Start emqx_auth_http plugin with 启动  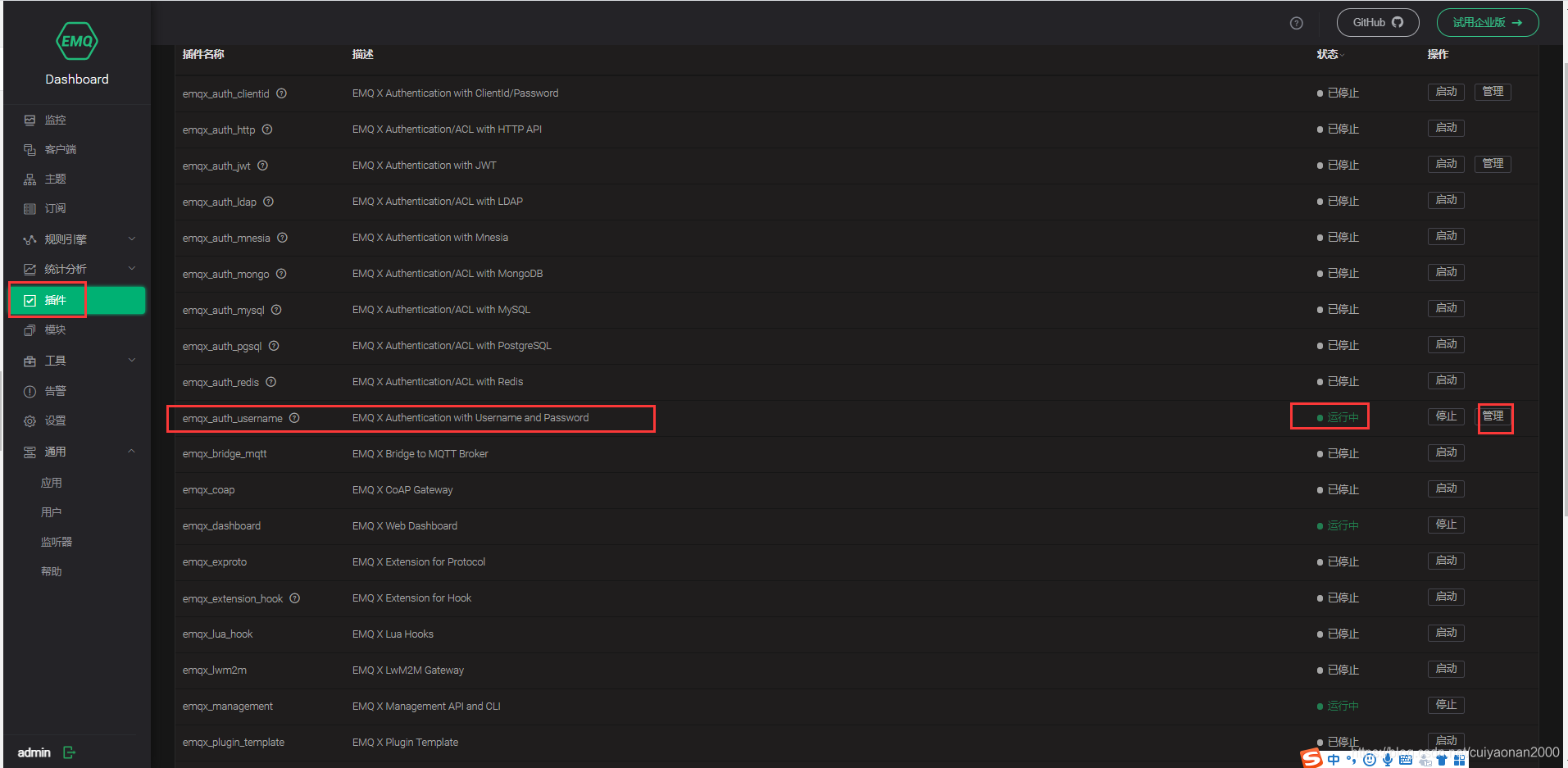(x=1446, y=128)
